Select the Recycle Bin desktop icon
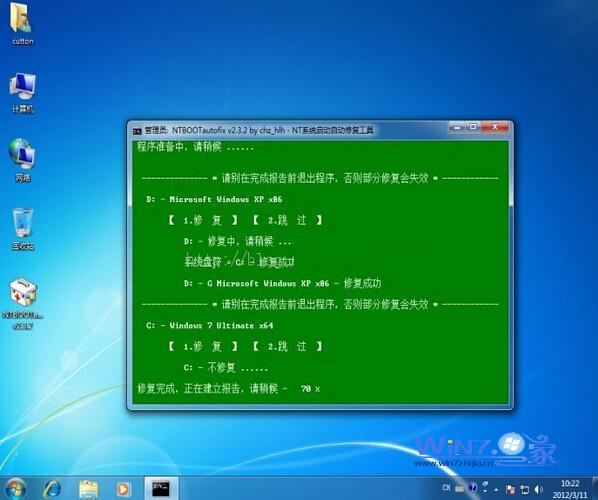Screen dimensions: 598x500 coord(23,229)
